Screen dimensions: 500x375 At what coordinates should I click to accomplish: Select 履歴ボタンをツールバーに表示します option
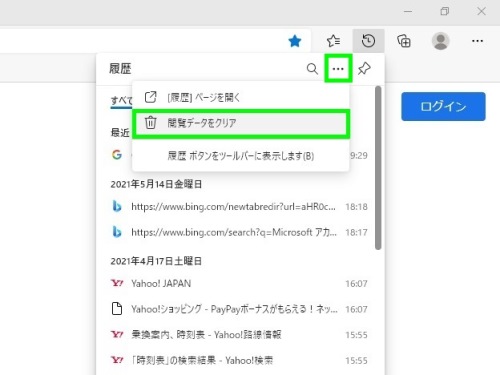[x=241, y=156]
